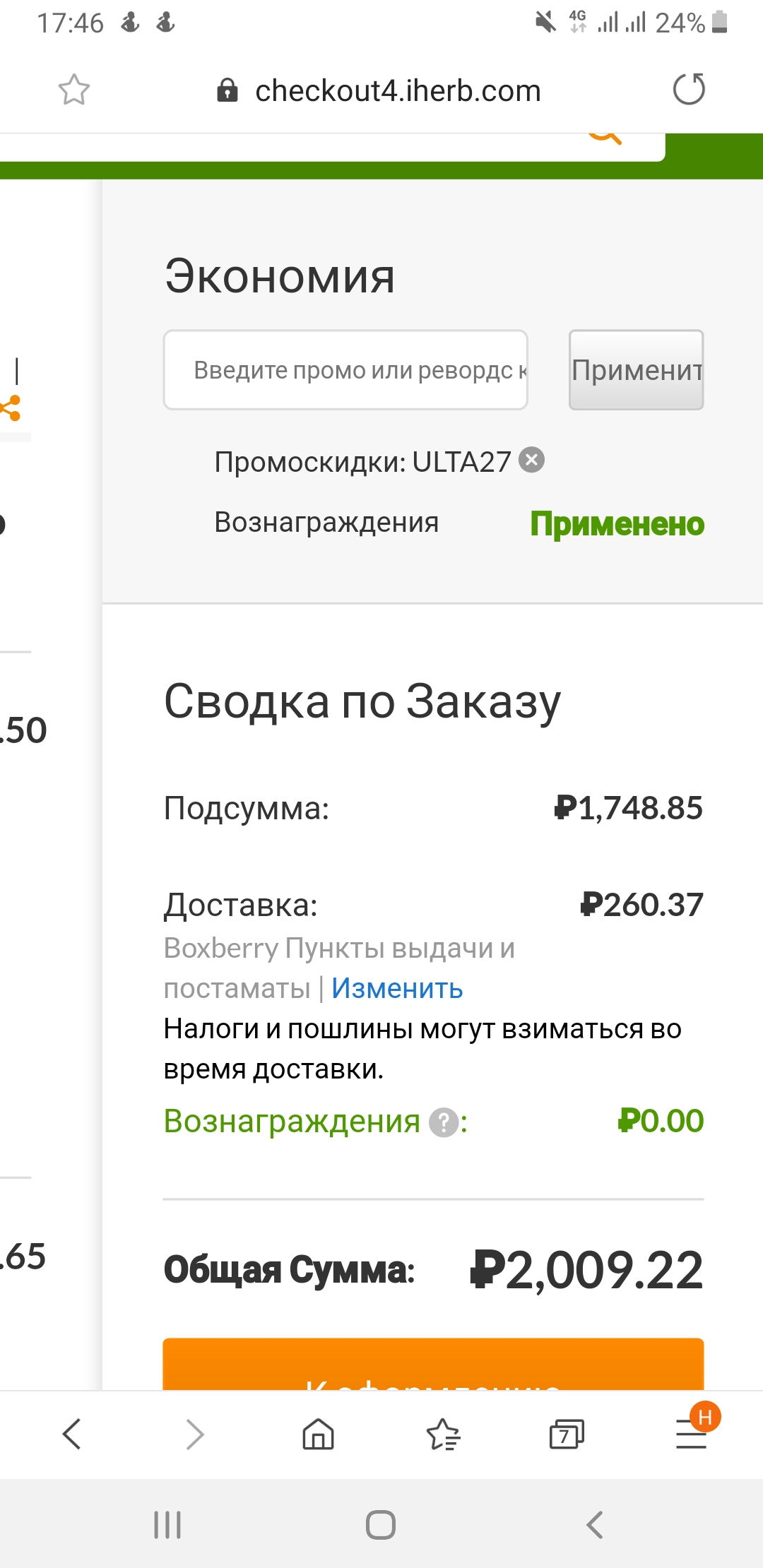This screenshot has height=1568, width=763.
Task: Remove the ULTA27 promo code
Action: pyautogui.click(x=531, y=461)
